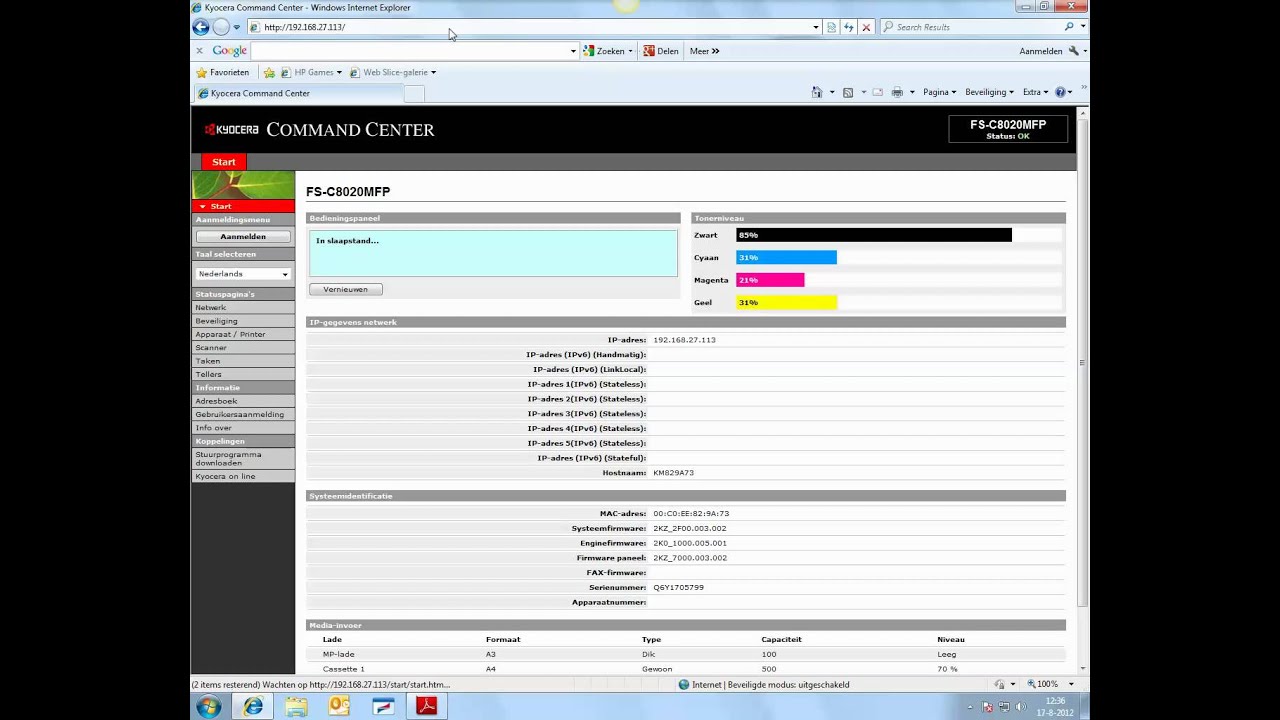Open the address bar history dropdown arrow

tap(816, 27)
